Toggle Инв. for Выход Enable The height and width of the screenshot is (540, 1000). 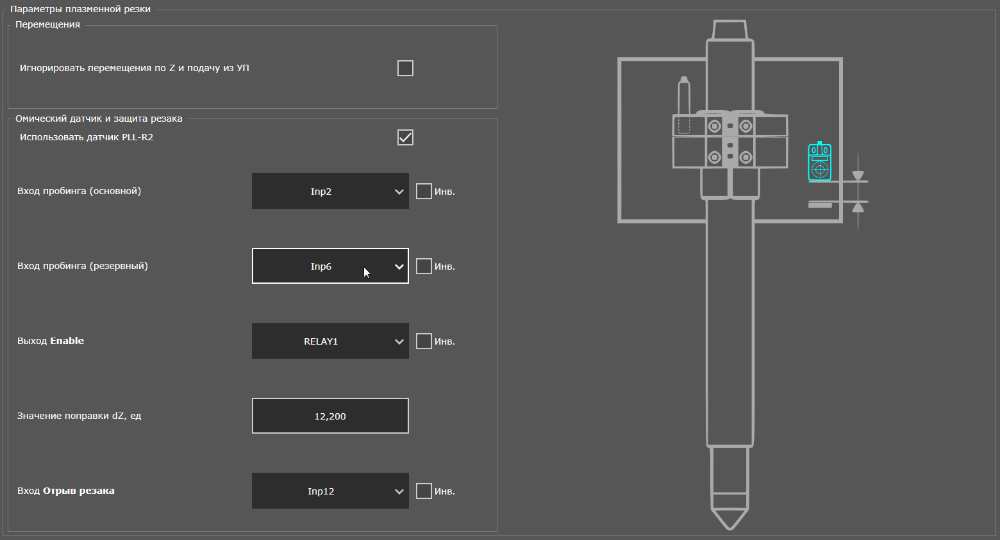point(423,341)
